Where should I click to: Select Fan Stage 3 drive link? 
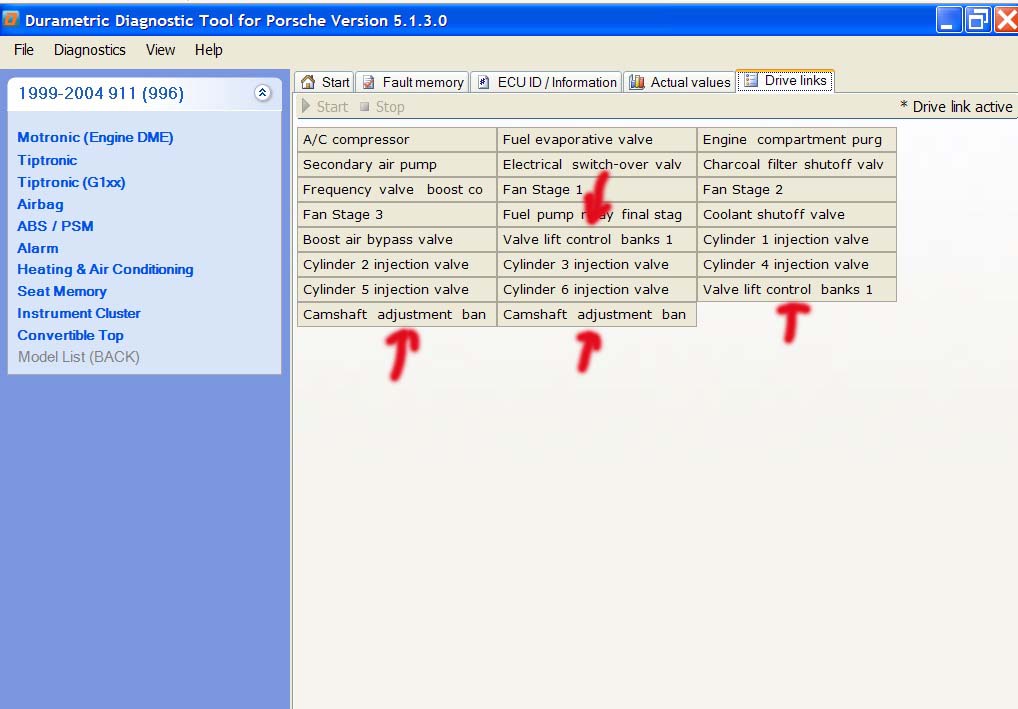click(x=397, y=215)
